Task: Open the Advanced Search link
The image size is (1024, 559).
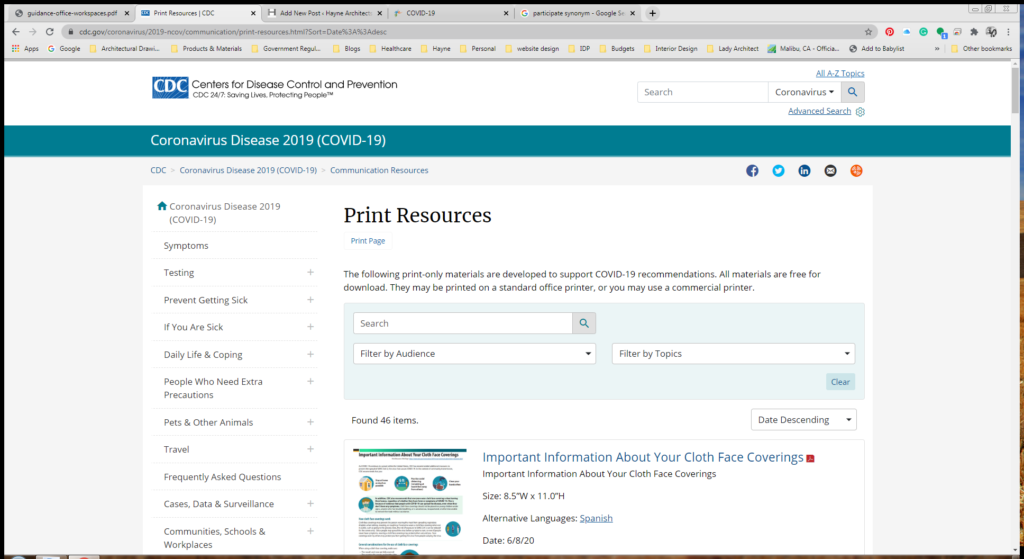Action: click(x=820, y=111)
